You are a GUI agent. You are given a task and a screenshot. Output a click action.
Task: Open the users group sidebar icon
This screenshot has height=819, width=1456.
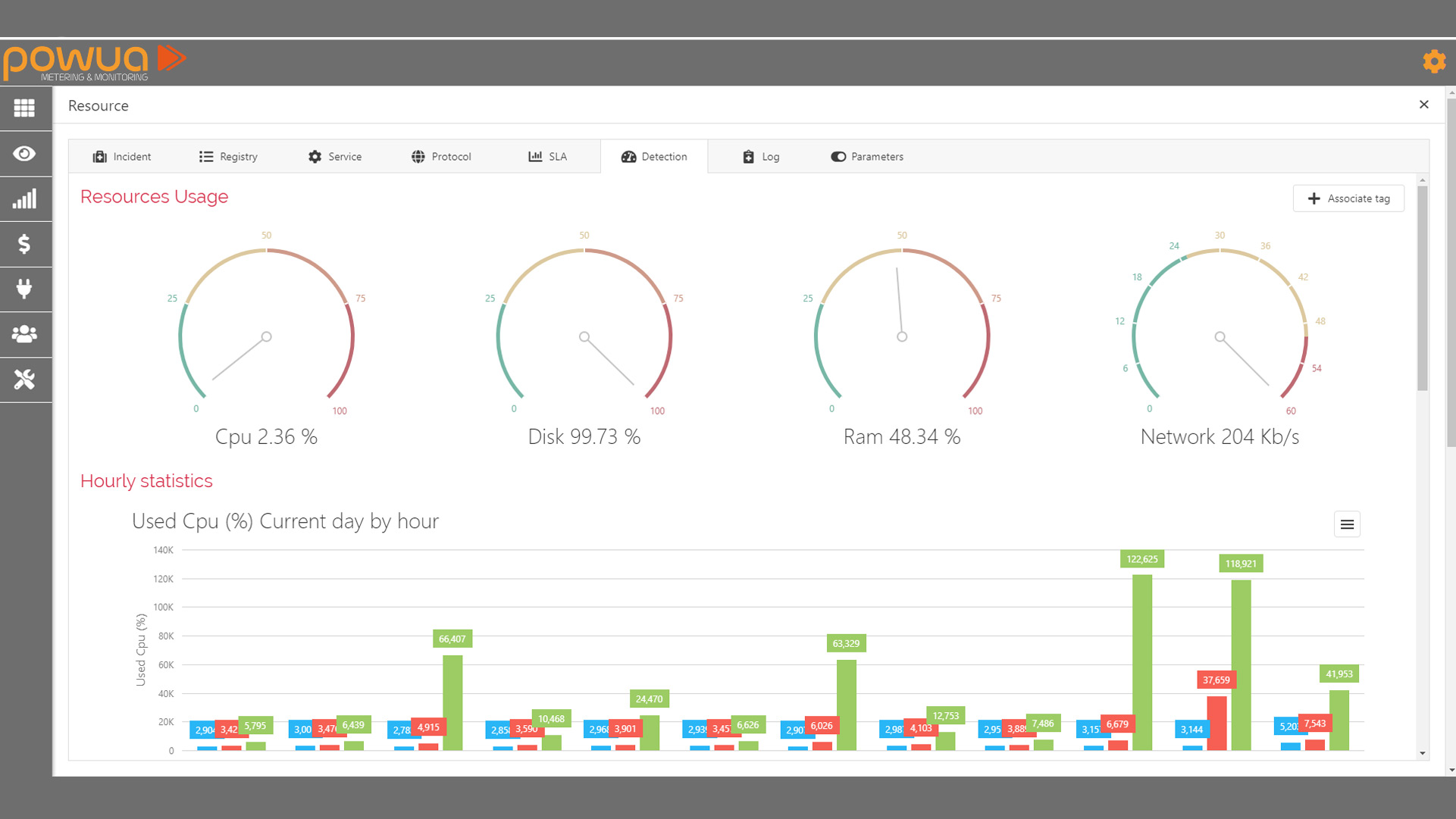tap(24, 334)
